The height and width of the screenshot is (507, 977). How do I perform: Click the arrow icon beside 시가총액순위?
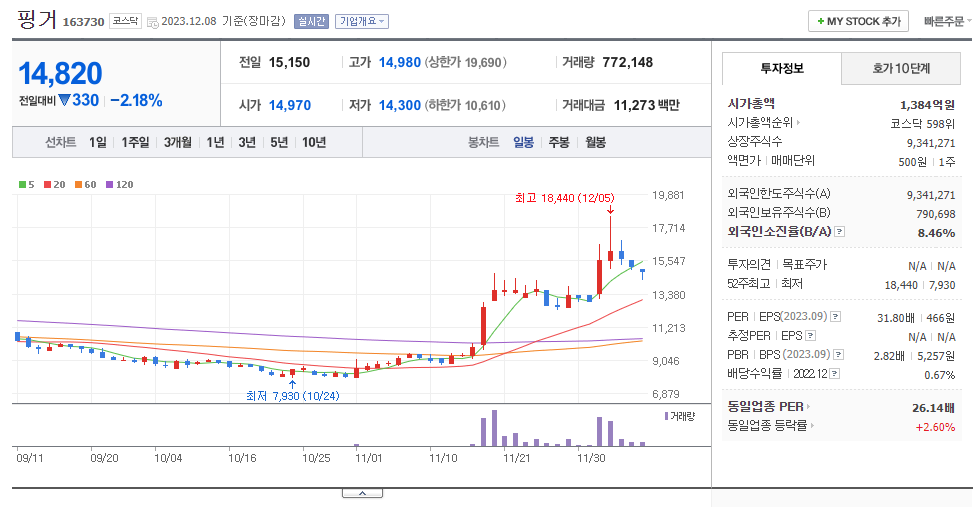[798, 123]
